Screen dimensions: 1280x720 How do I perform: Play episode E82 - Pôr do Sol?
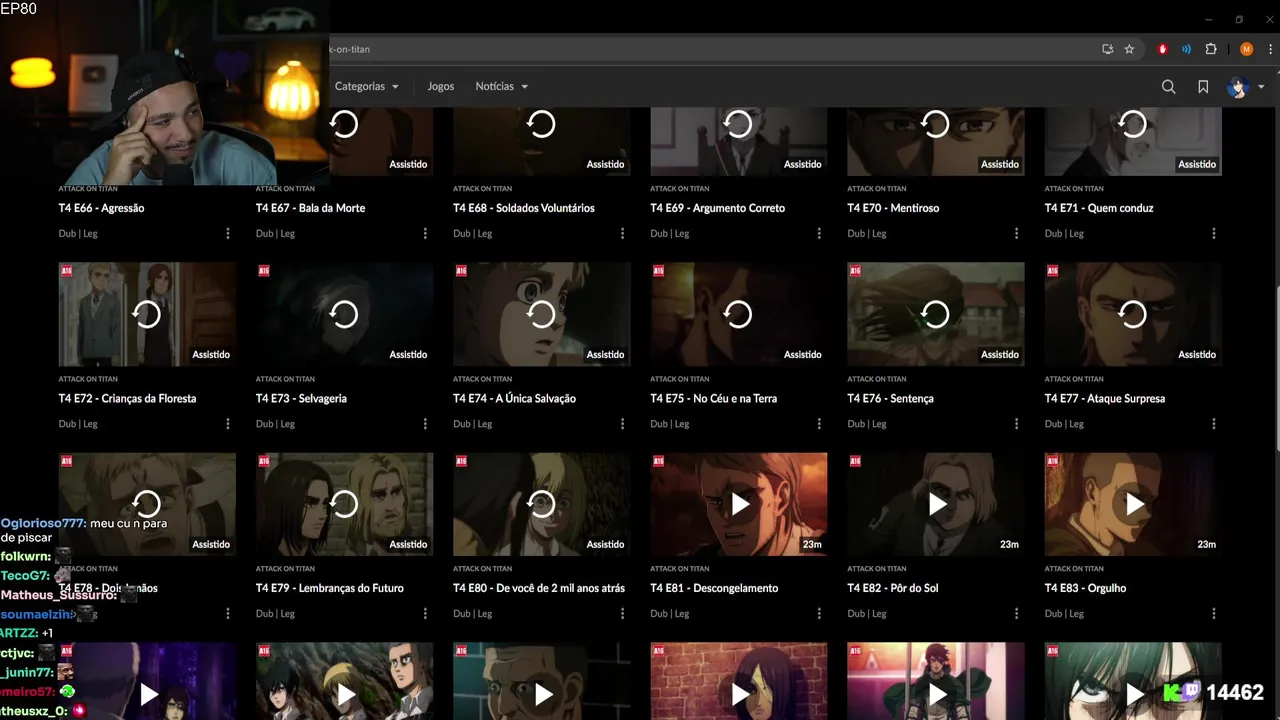tap(935, 504)
